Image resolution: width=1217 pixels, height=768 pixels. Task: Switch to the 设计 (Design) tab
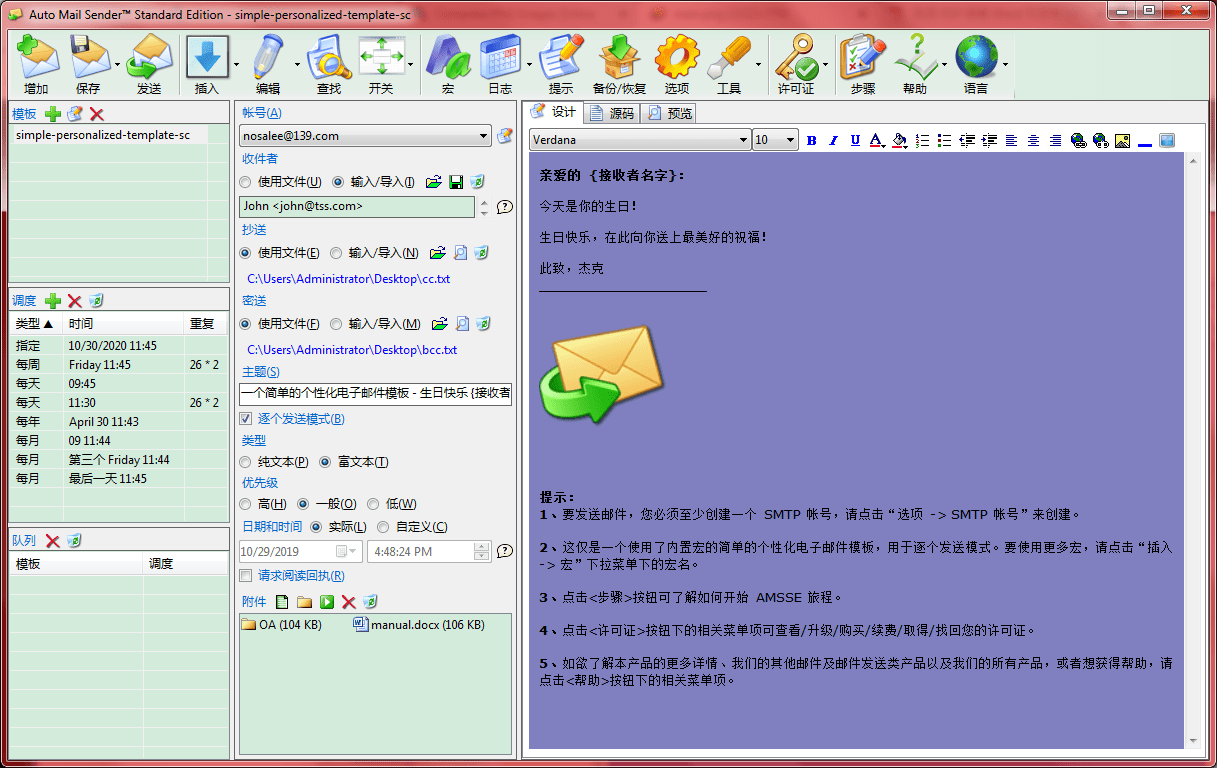click(553, 112)
